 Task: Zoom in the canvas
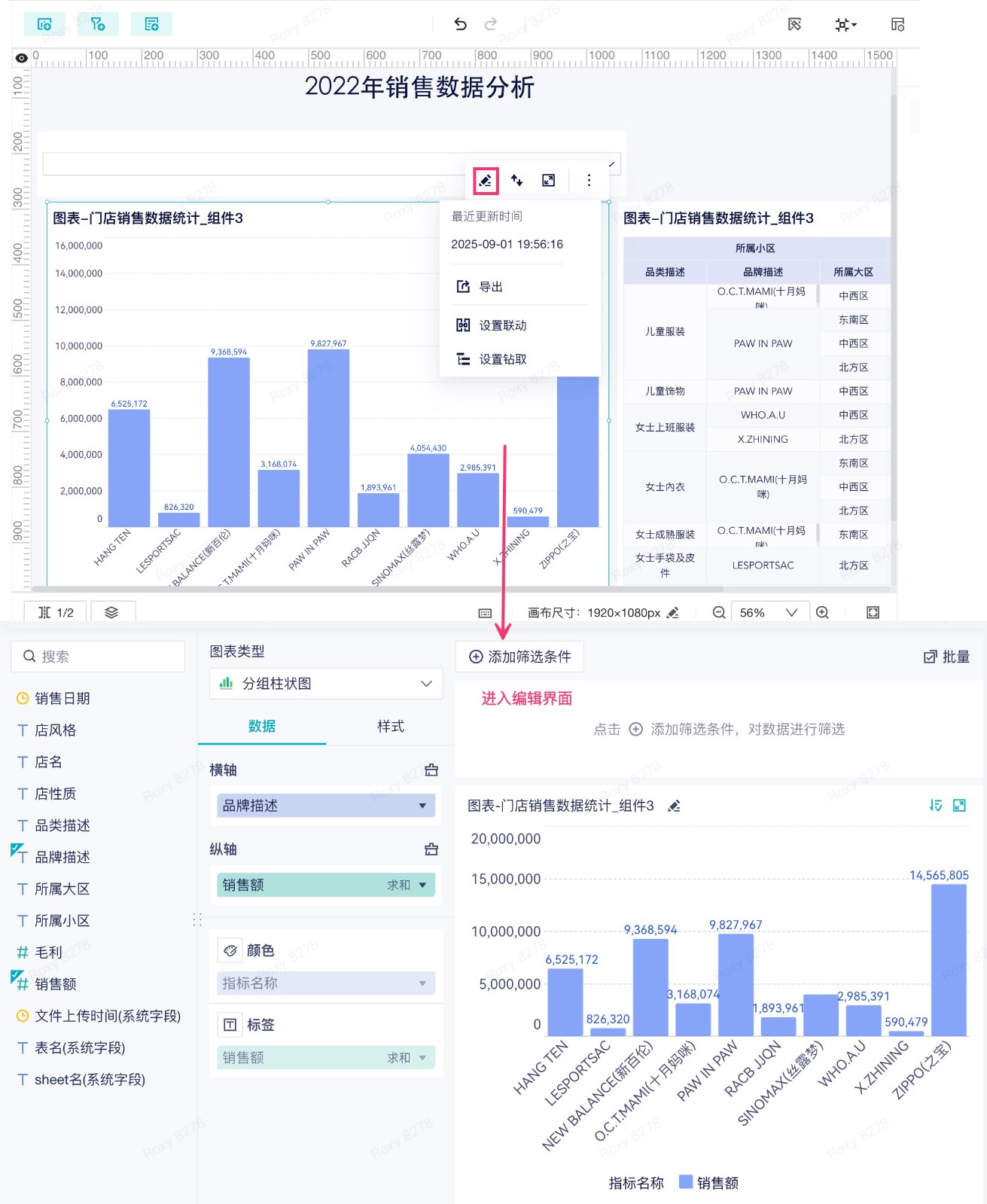pos(823,613)
